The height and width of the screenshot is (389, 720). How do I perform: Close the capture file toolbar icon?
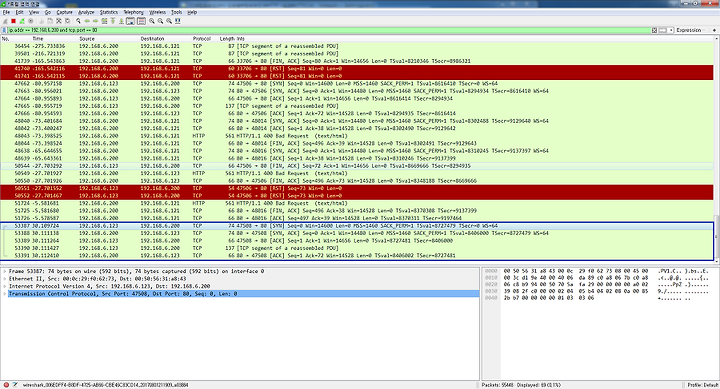coord(59,21)
